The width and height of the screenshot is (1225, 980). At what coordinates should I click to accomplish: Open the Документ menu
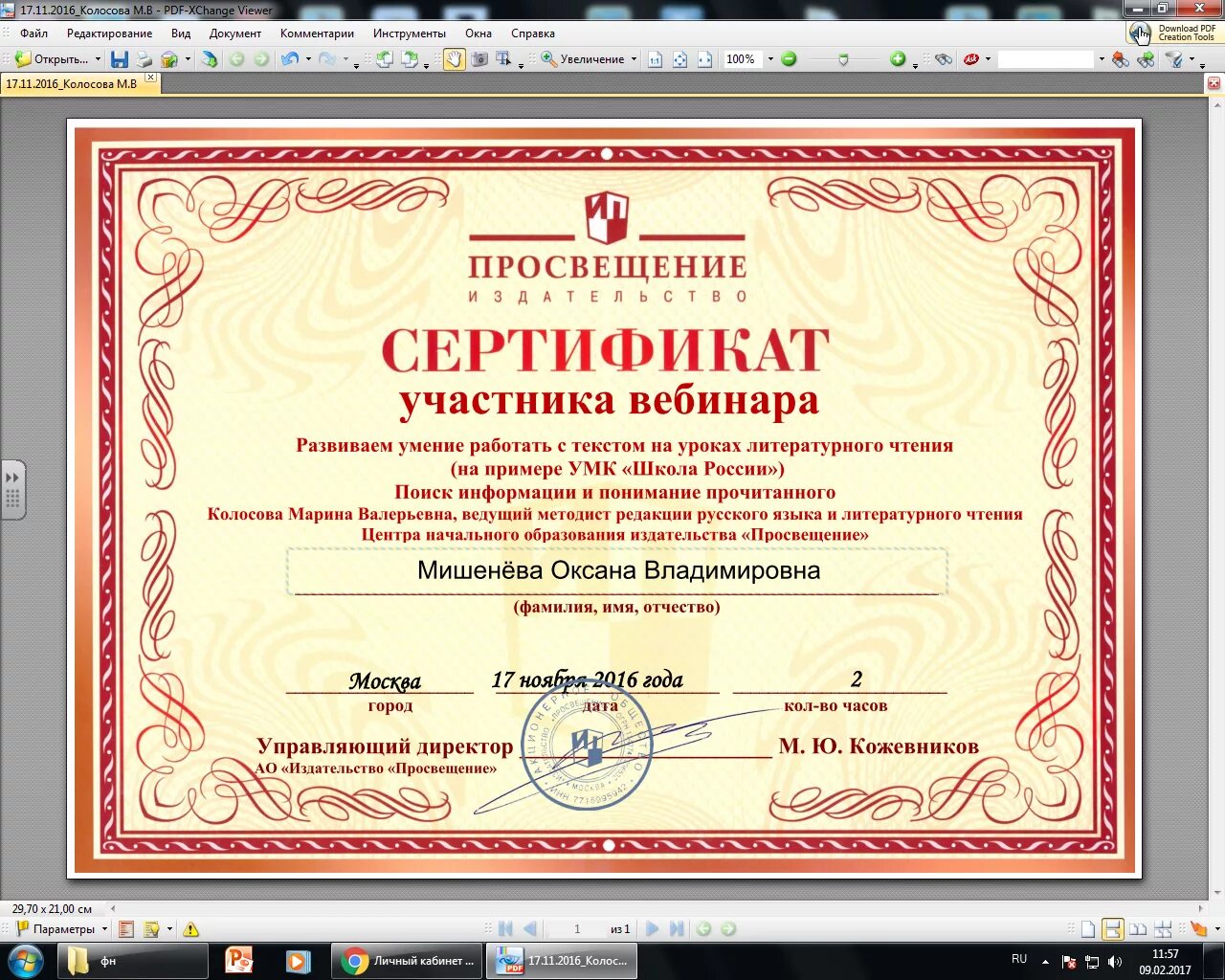tap(234, 33)
